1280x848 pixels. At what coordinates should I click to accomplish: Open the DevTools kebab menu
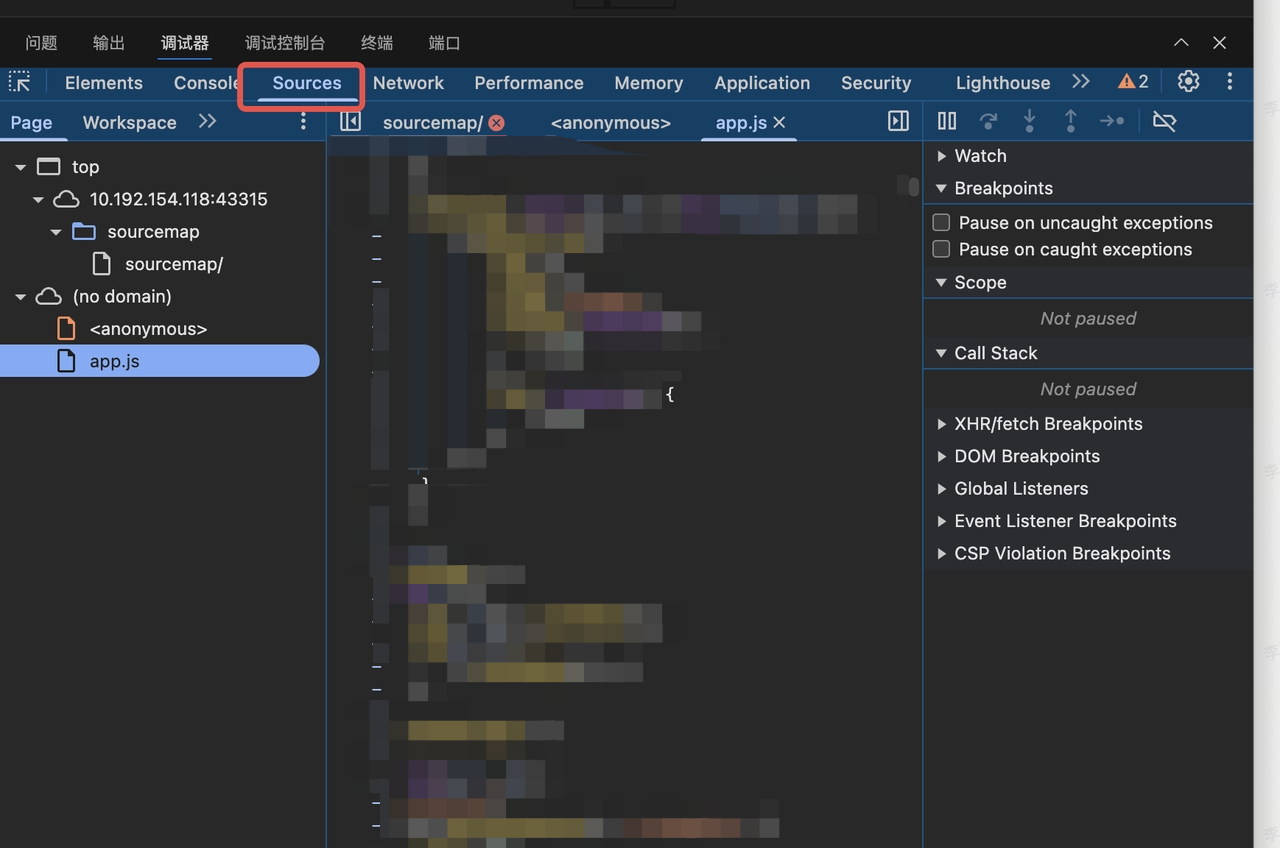point(1230,82)
